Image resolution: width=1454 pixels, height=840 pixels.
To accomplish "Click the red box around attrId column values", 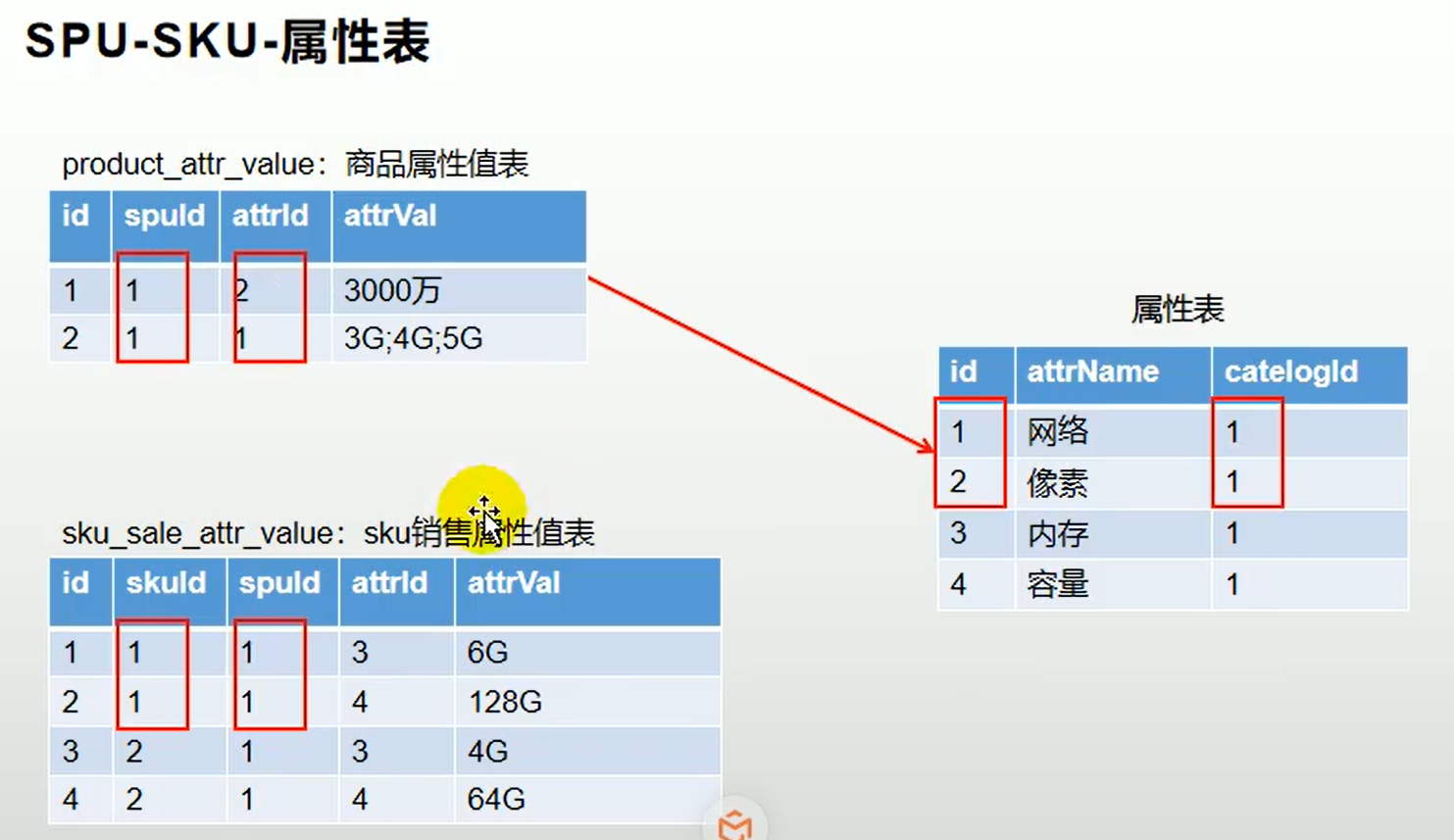I will click(270, 309).
